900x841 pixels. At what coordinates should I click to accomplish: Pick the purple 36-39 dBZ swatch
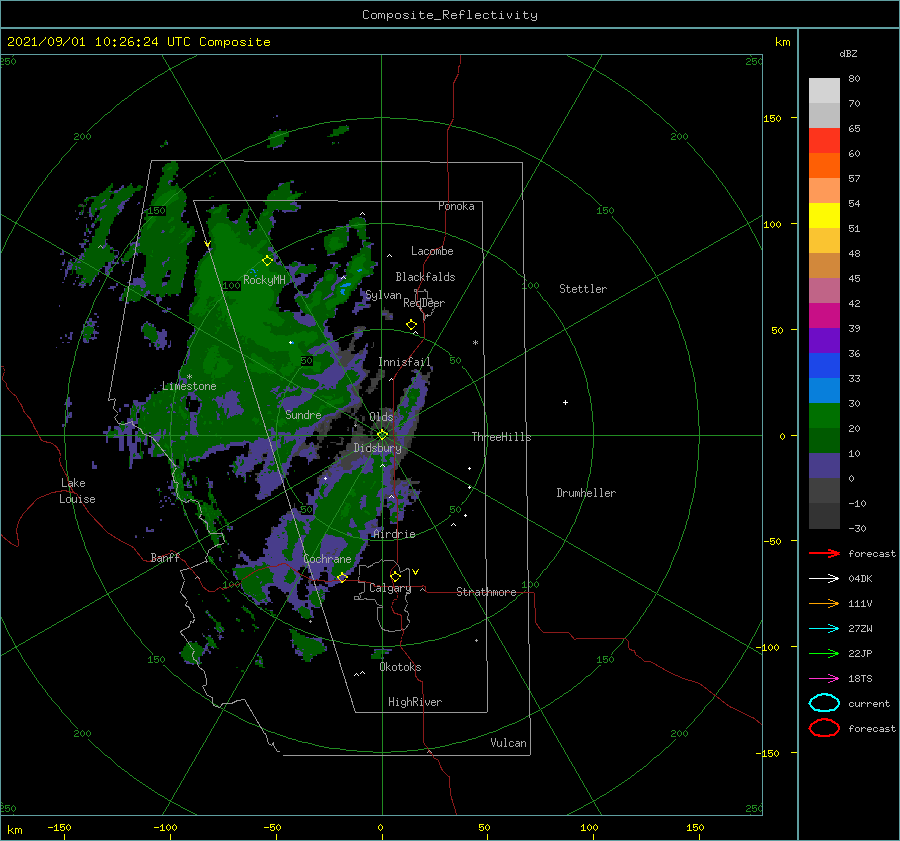824,341
